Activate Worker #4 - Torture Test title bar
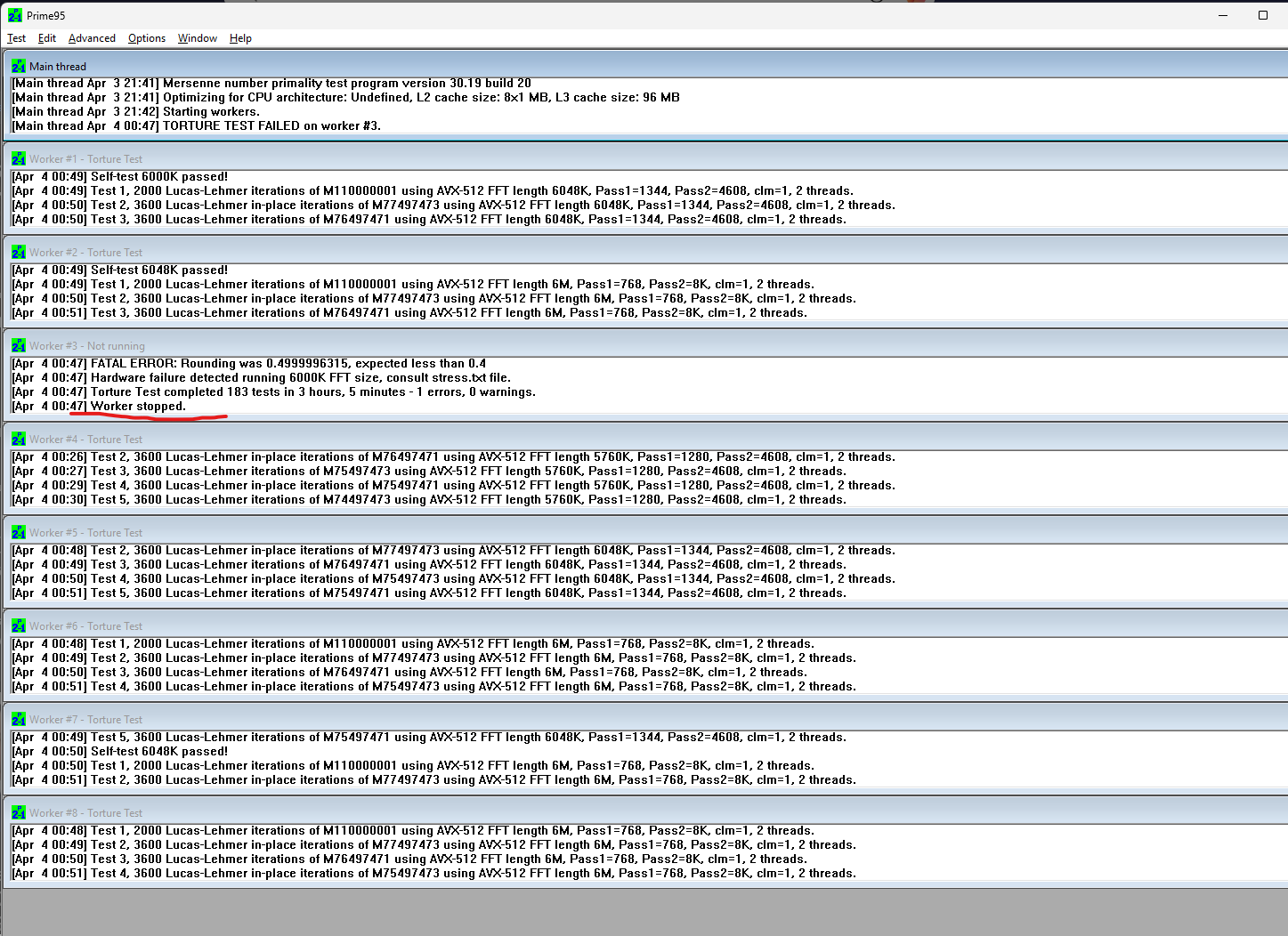Viewport: 1288px width, 936px height. click(648, 440)
